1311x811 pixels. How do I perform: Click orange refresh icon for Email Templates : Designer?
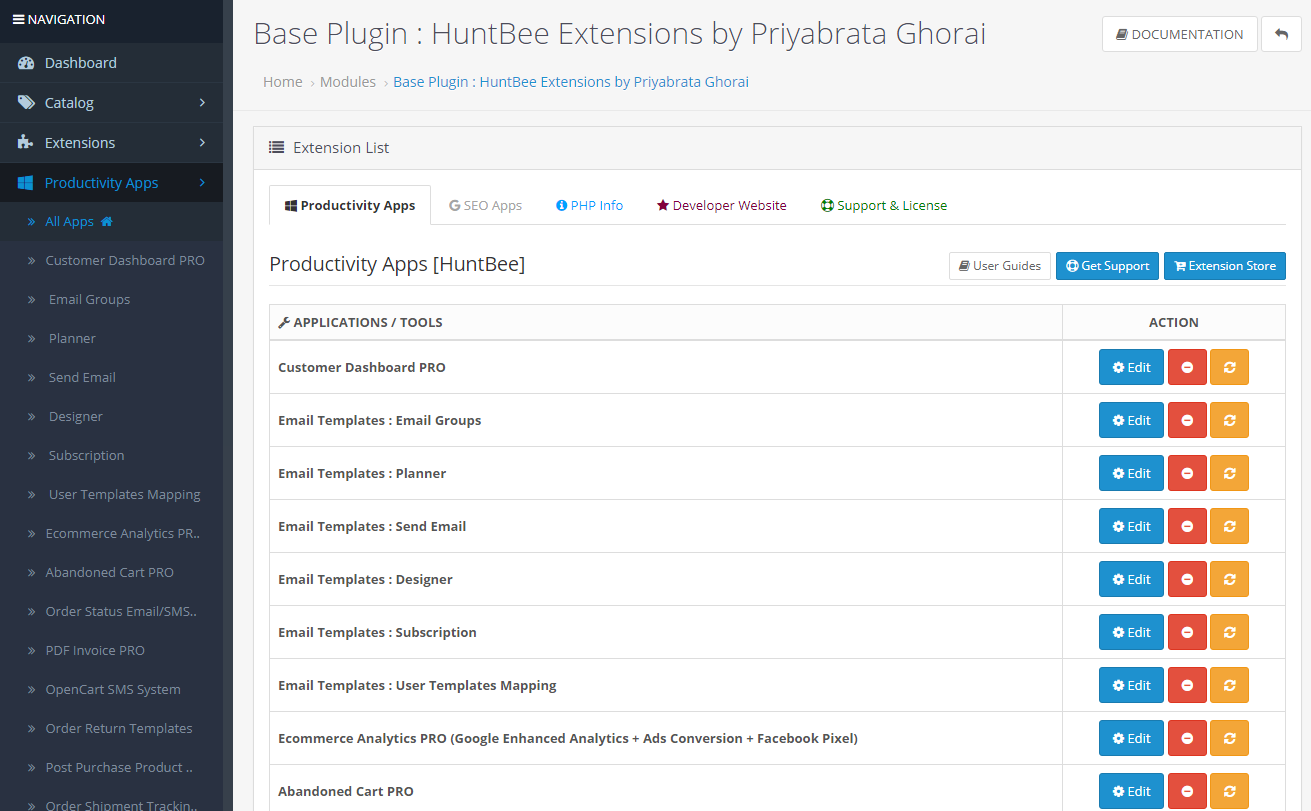1229,579
